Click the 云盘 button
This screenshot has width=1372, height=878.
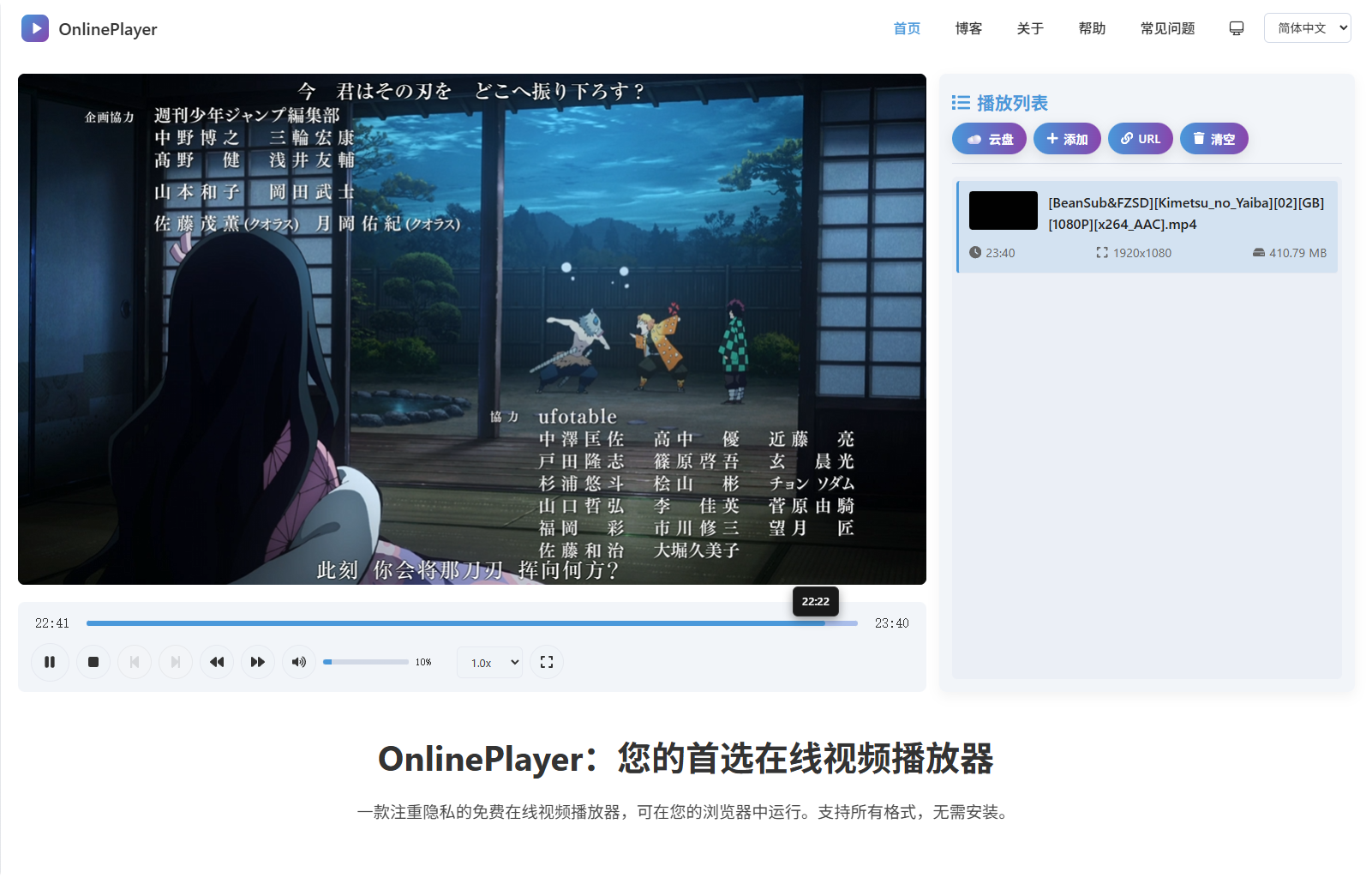pos(988,138)
